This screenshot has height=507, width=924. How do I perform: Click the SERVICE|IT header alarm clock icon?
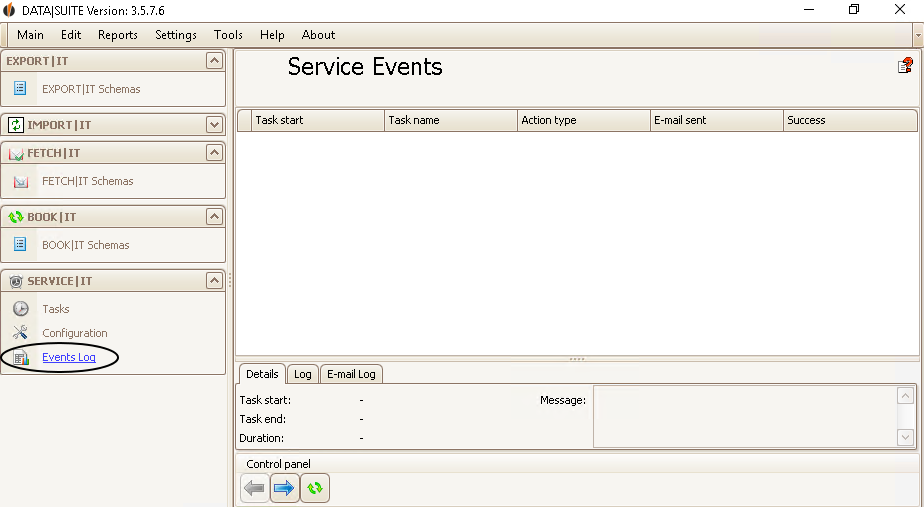(x=16, y=281)
